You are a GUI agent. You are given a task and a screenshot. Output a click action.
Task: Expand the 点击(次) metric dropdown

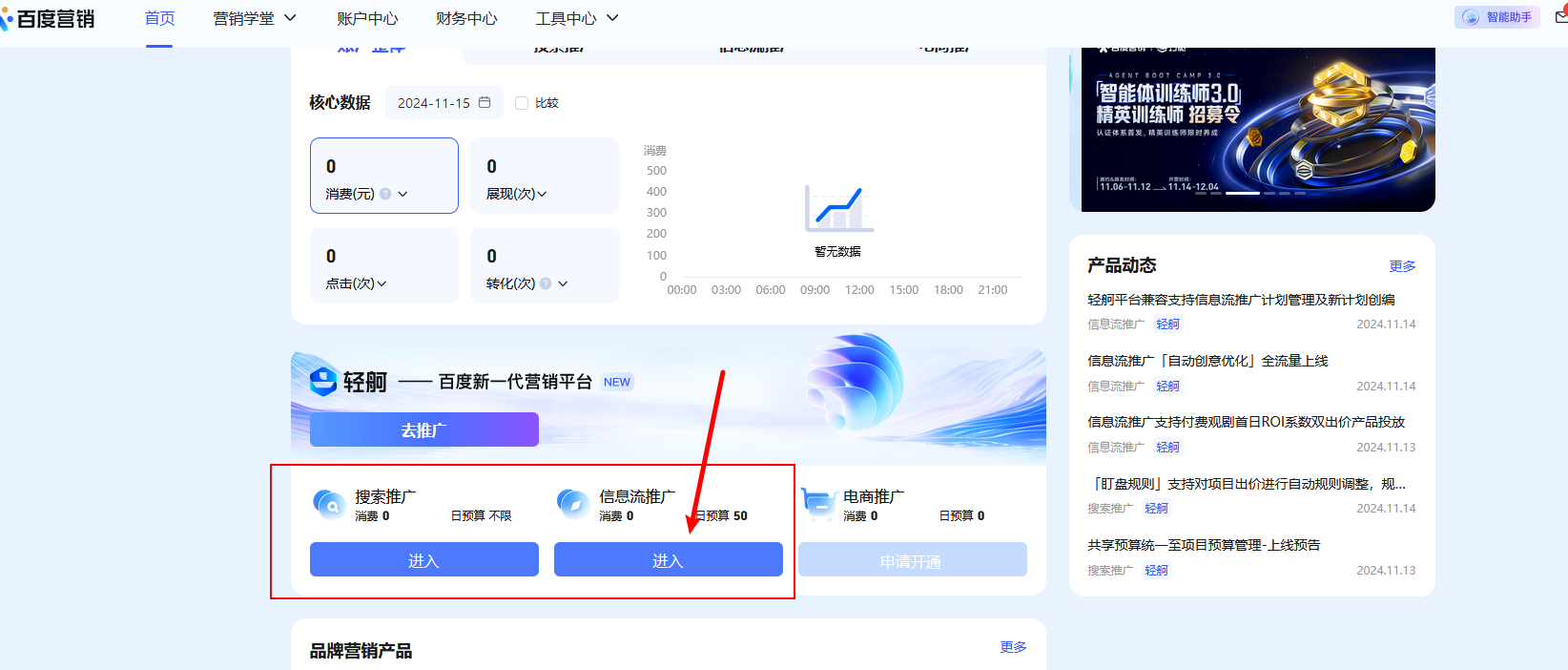click(x=382, y=283)
